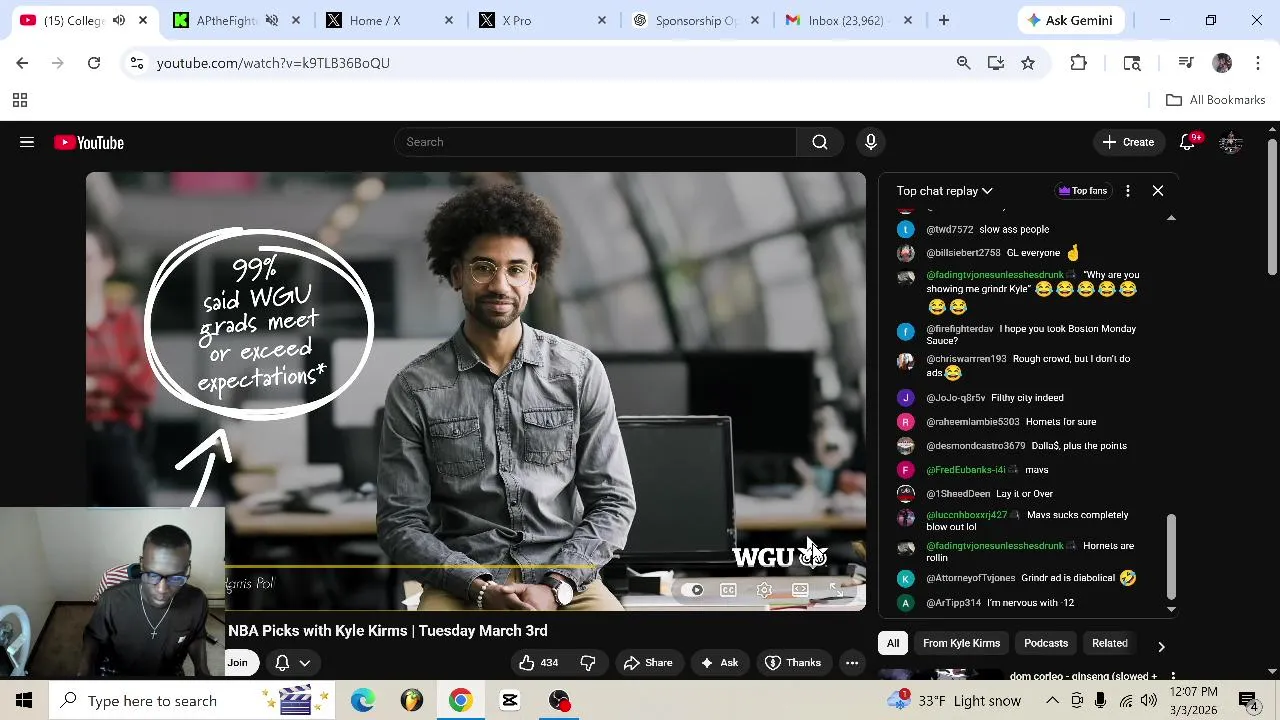Bookmark this page with the star
Screen dimensions: 1280x720
click(1028, 63)
